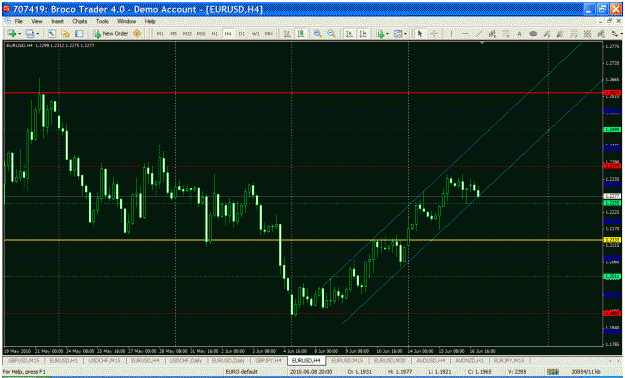This screenshot has width=625, height=378.
Task: Expand the Templates dropdown arrow
Action: 405,34
